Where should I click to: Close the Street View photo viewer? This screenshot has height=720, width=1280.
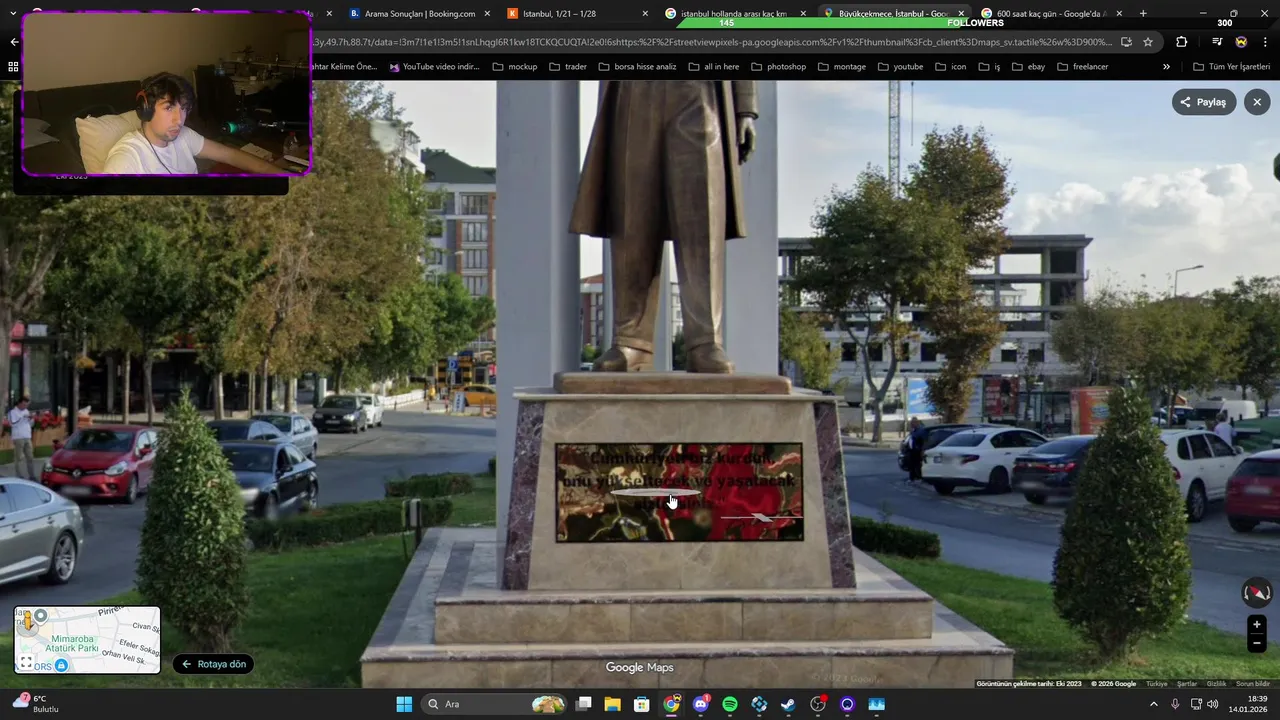1257,102
